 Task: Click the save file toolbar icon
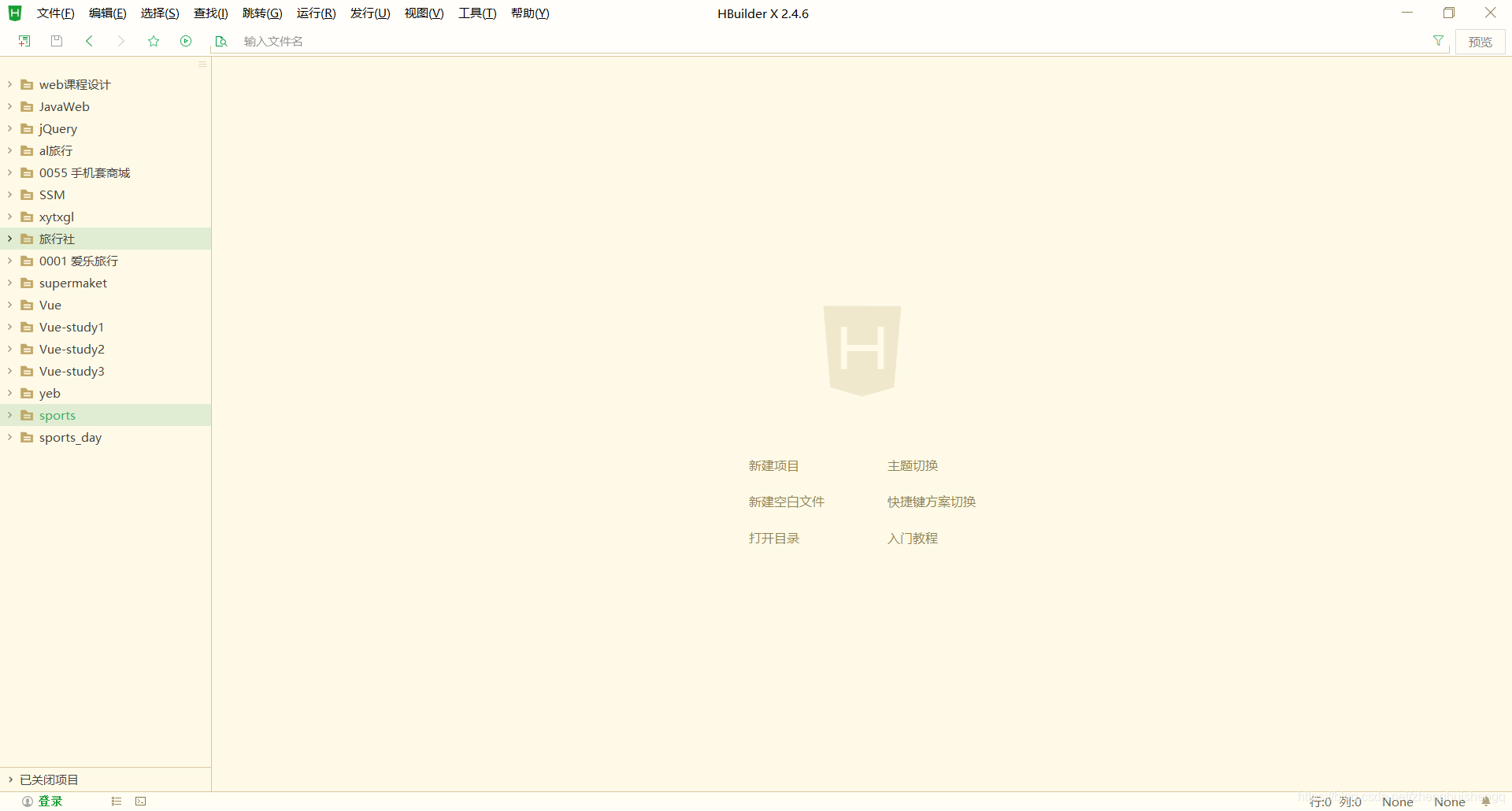57,41
